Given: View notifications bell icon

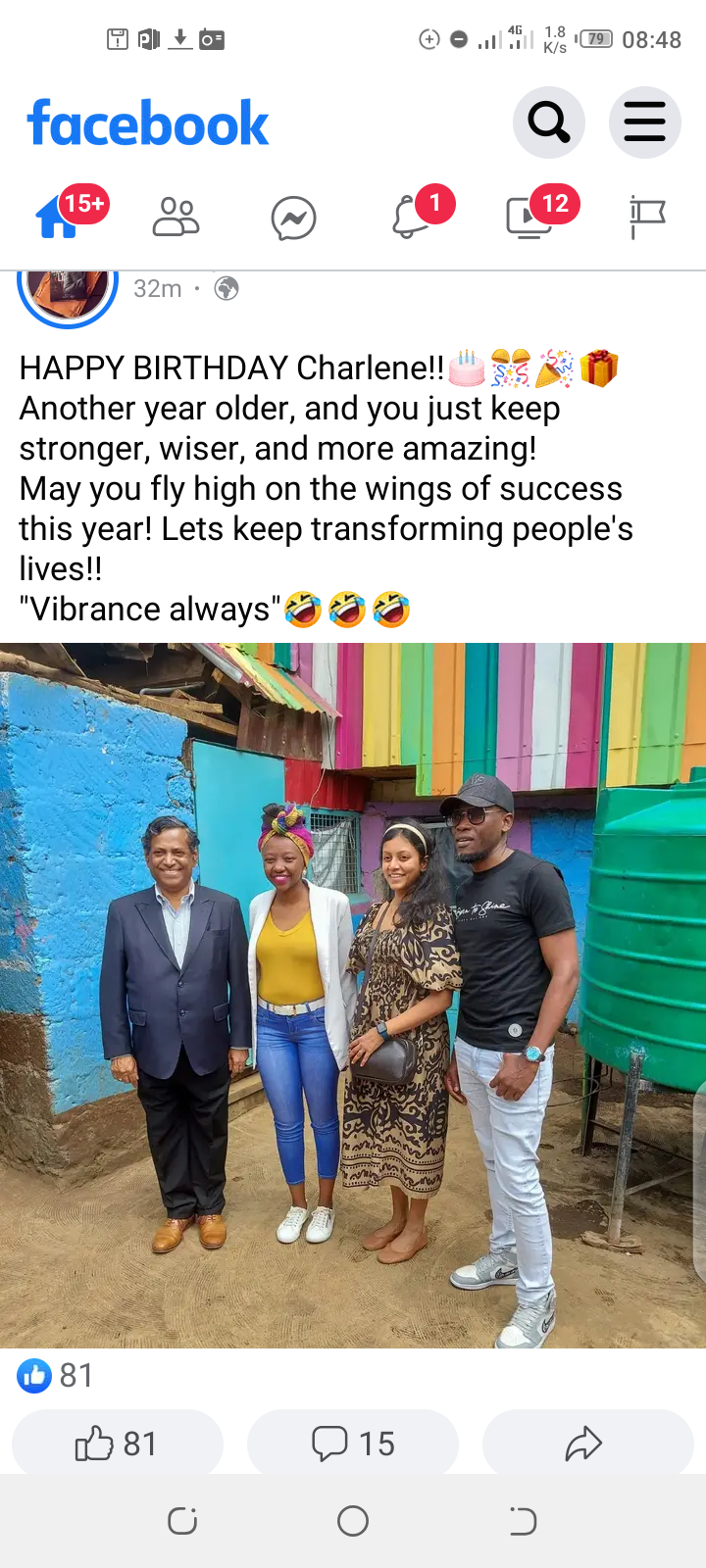Looking at the screenshot, I should coord(411,218).
